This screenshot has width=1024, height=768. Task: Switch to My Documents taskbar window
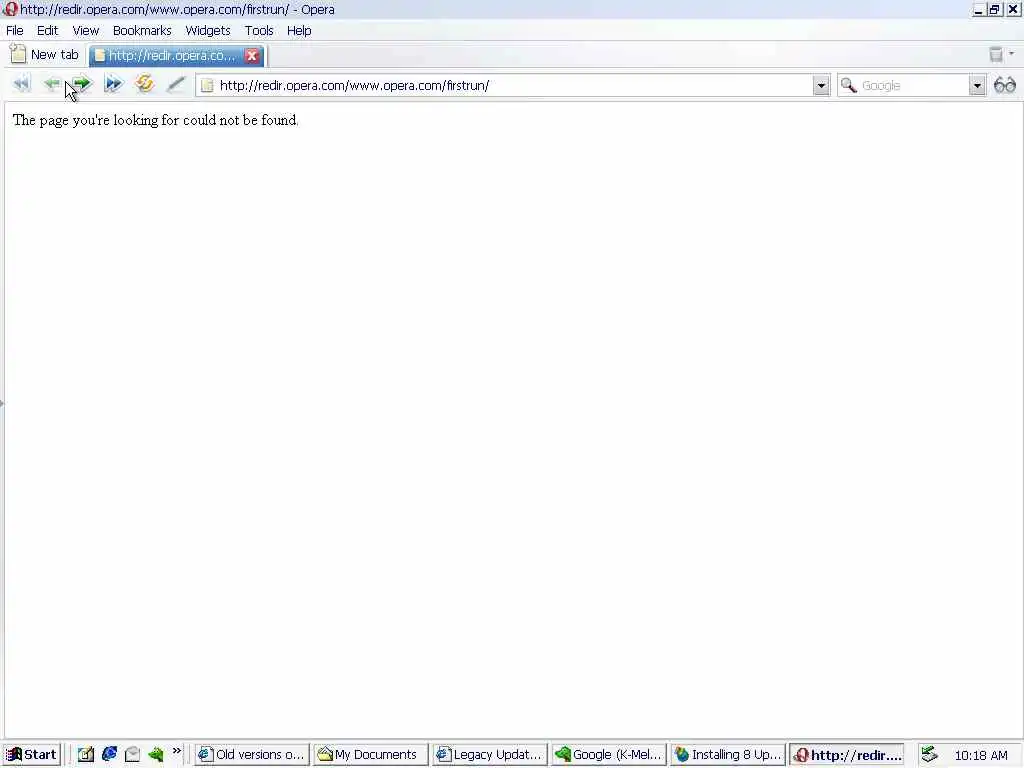coord(370,755)
